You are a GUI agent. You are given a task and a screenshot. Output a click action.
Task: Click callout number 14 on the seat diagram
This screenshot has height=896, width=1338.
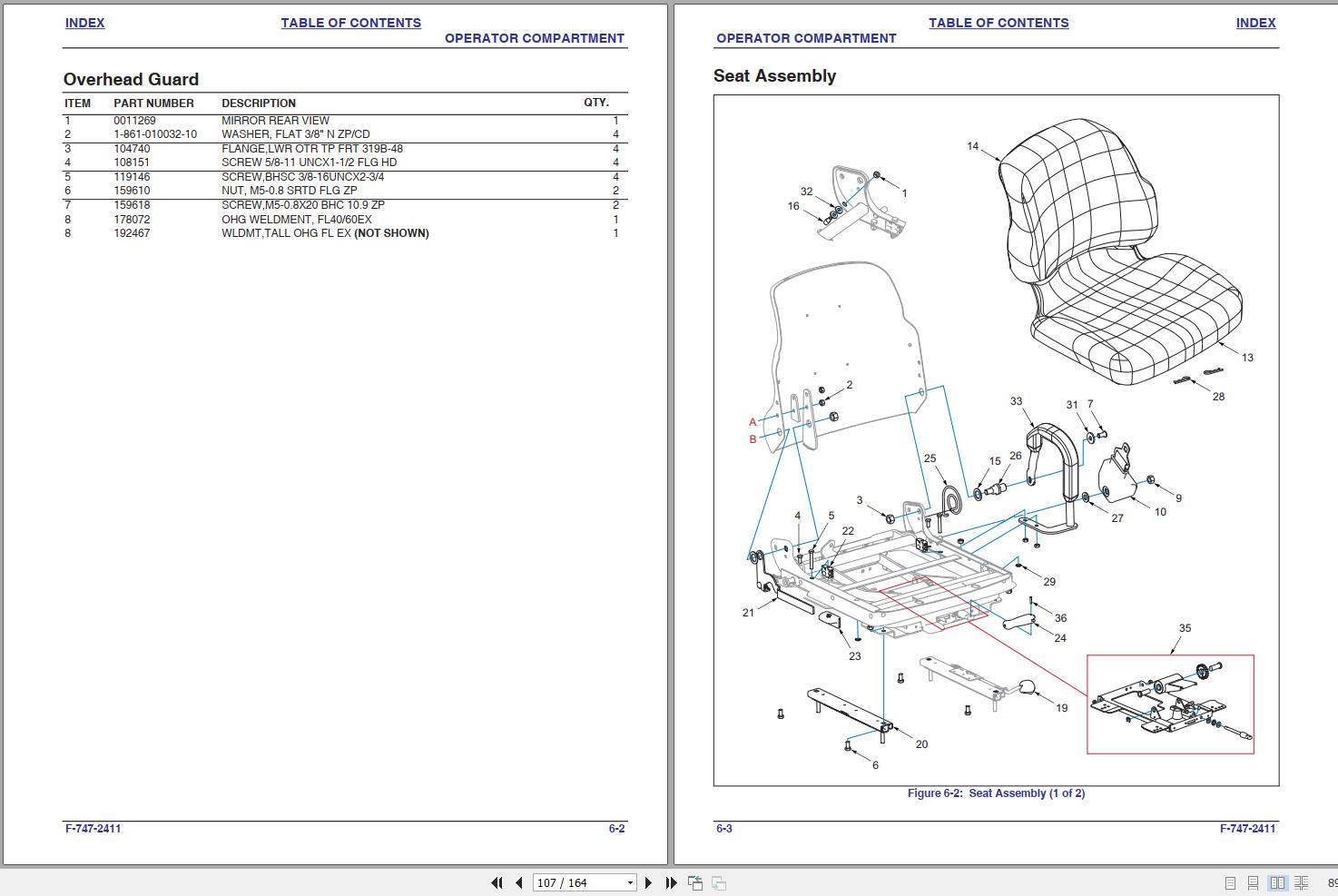[x=973, y=146]
